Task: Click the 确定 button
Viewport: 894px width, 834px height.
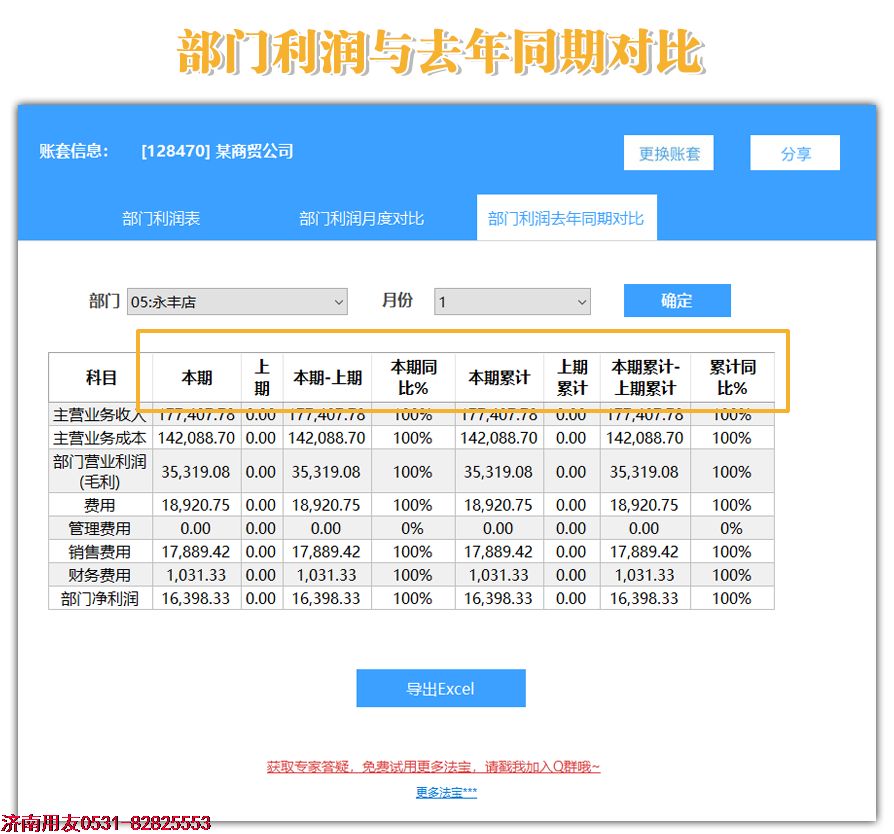Action: click(677, 300)
